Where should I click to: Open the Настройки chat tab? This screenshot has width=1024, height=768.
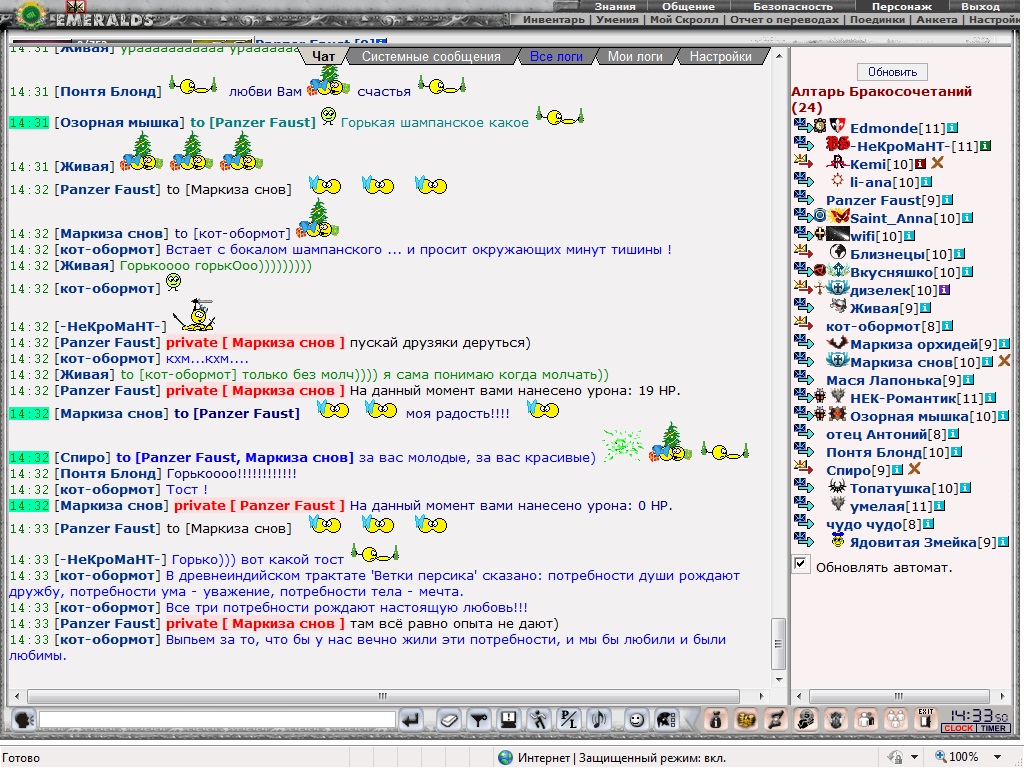[720, 57]
